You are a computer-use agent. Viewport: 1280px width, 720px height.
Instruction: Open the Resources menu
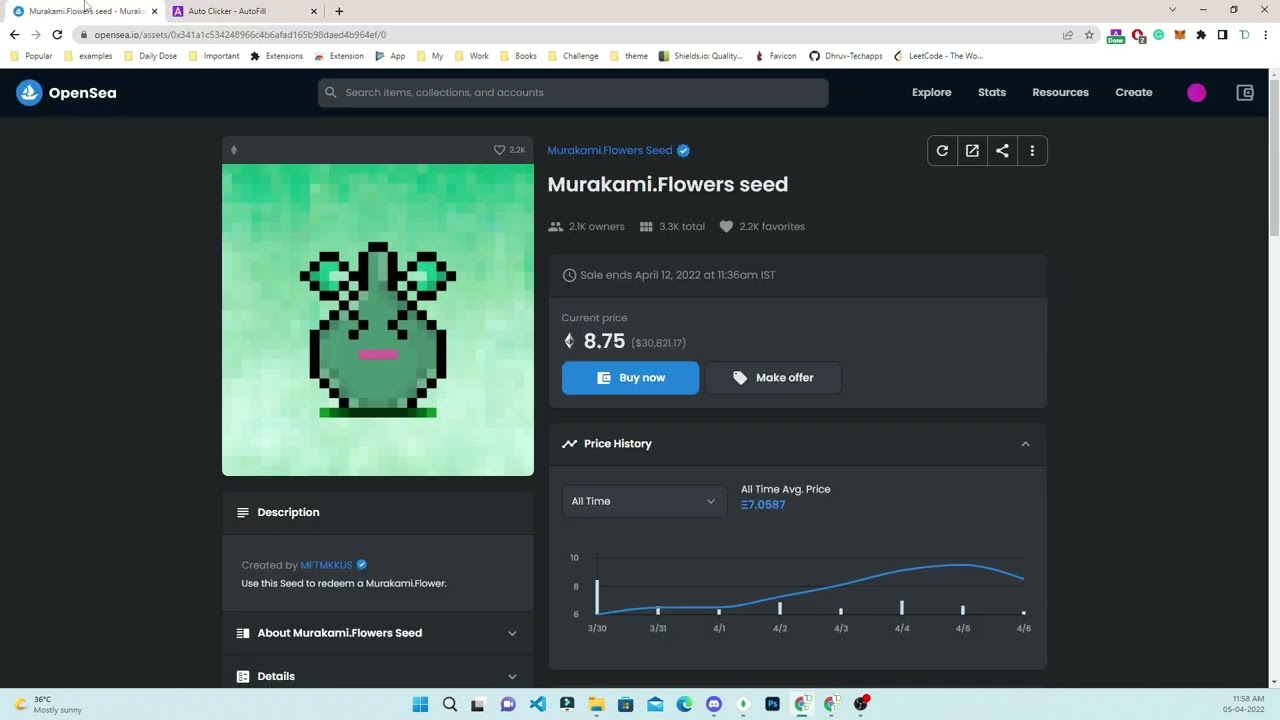[x=1060, y=93]
